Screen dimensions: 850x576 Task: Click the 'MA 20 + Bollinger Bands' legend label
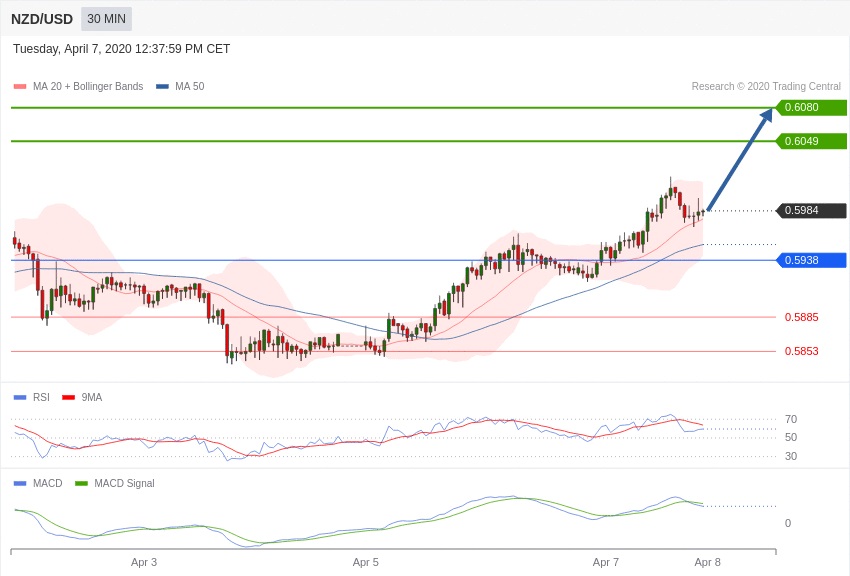coord(88,86)
